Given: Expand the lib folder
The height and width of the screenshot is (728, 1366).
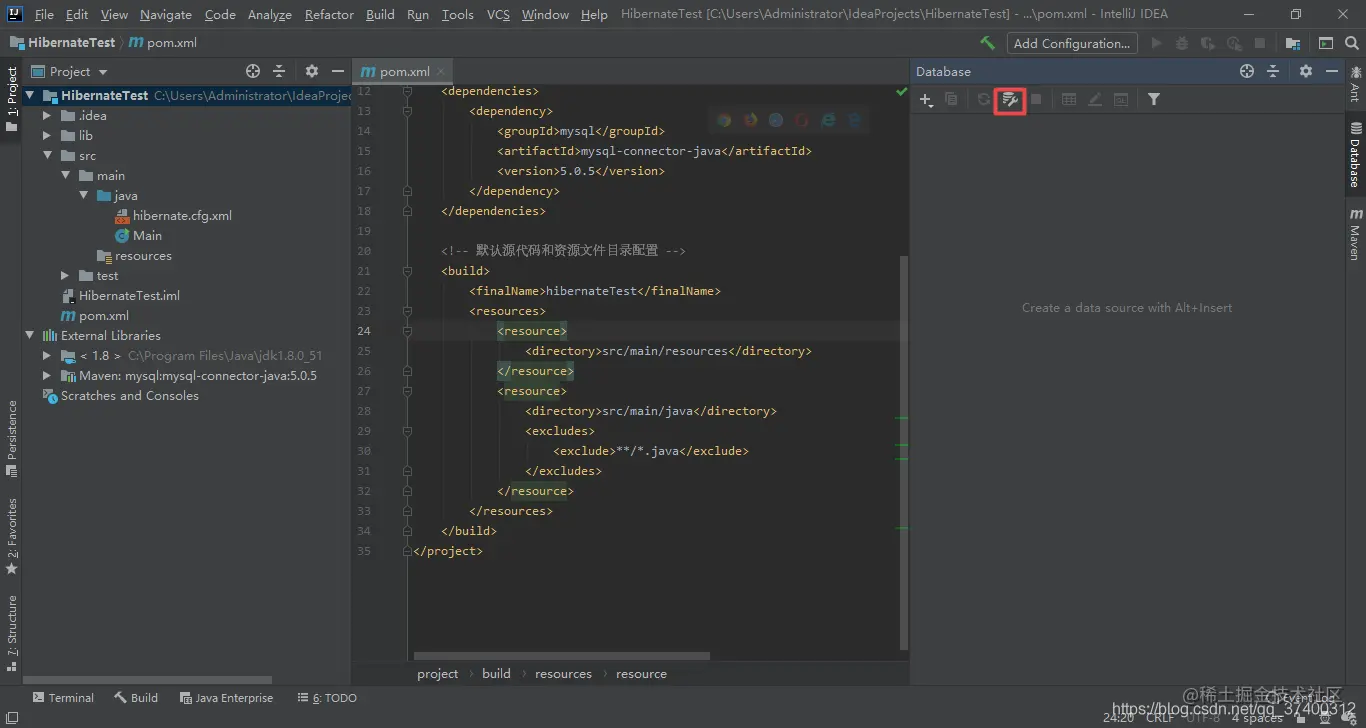Looking at the screenshot, I should point(47,136).
